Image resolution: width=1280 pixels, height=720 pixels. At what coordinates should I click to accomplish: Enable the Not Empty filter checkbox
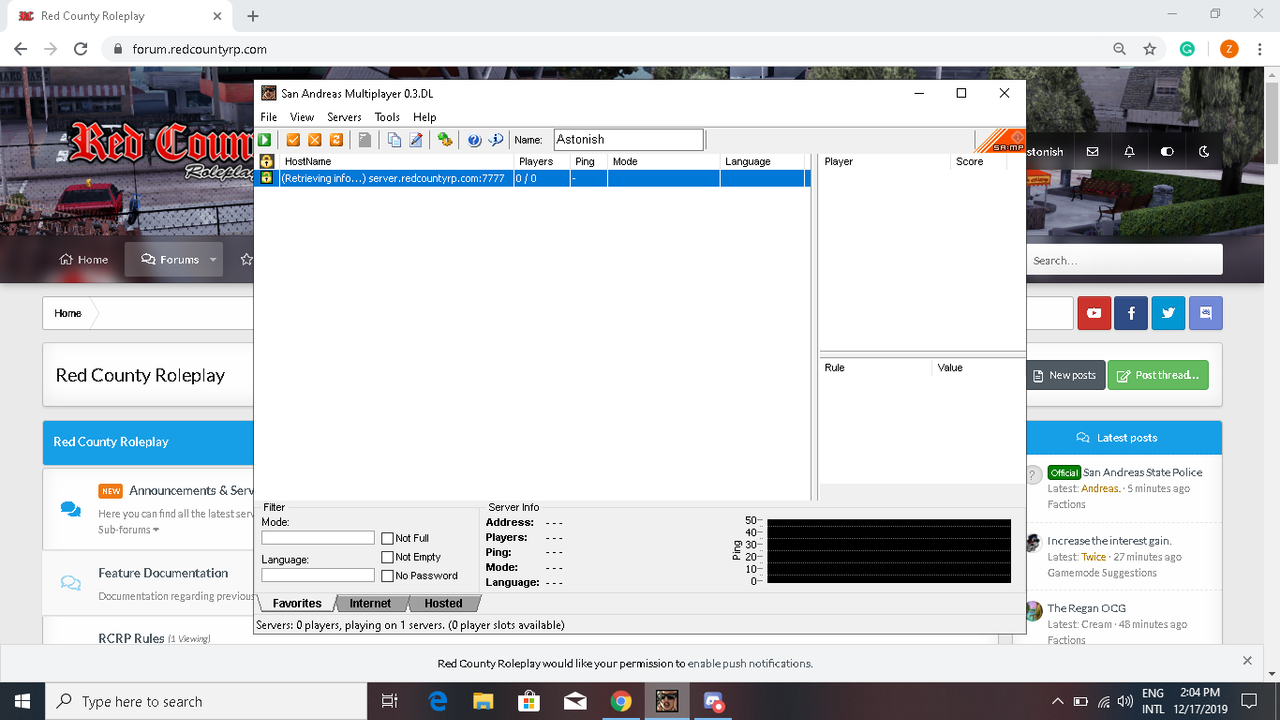387,557
